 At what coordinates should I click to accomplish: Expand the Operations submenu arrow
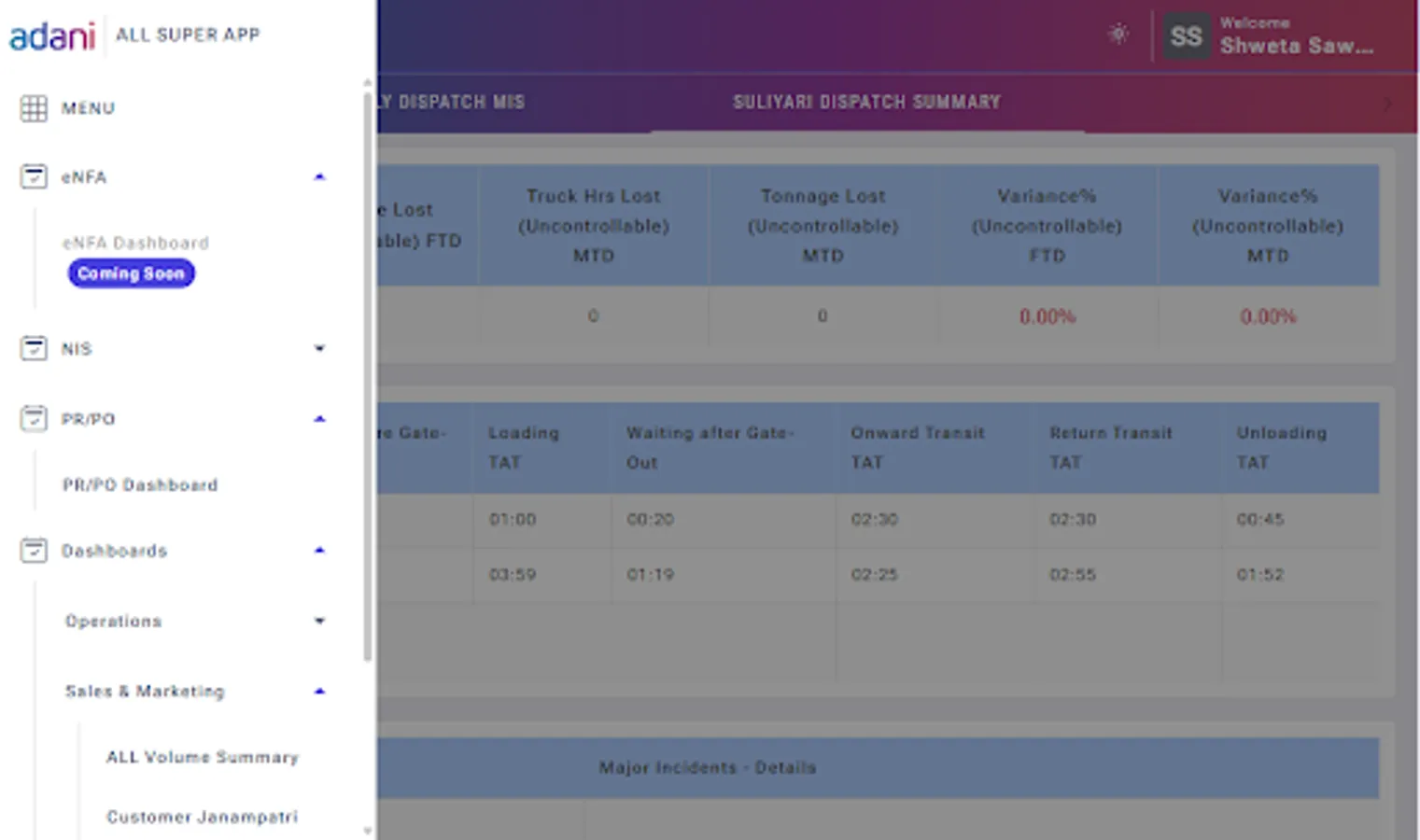point(319,621)
